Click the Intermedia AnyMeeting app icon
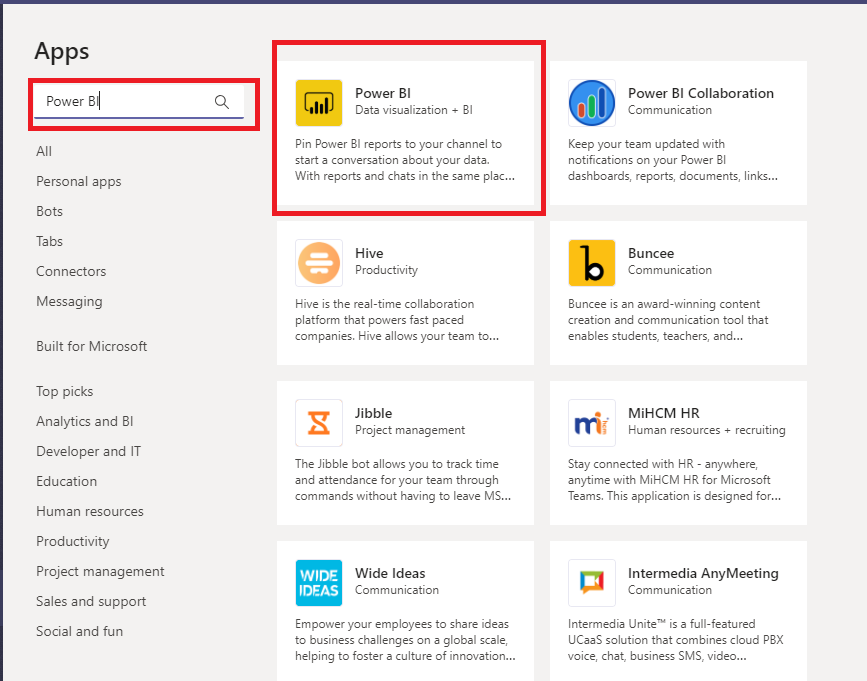The width and height of the screenshot is (867, 681). coord(592,583)
